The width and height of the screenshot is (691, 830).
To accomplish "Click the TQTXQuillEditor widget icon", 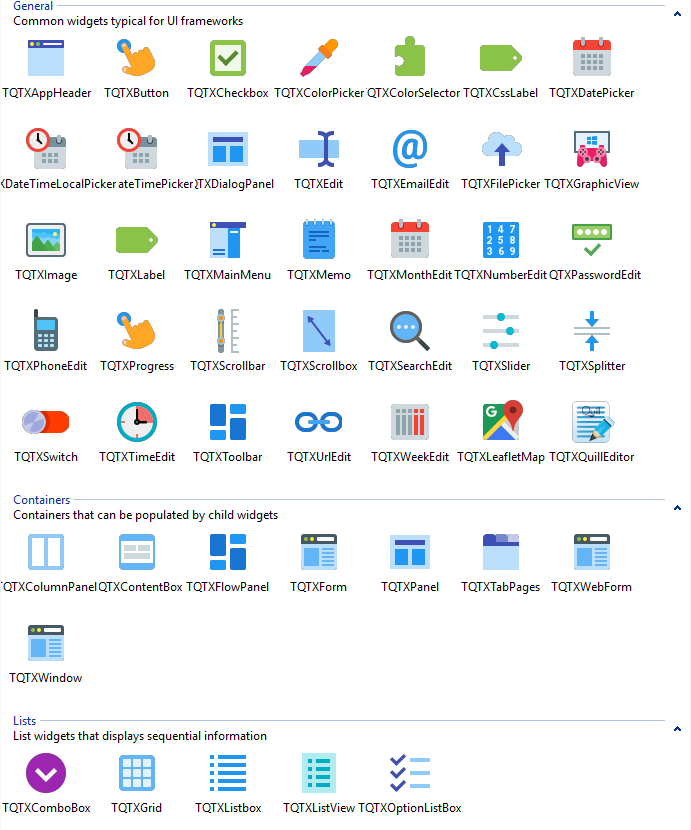I will pyautogui.click(x=592, y=422).
